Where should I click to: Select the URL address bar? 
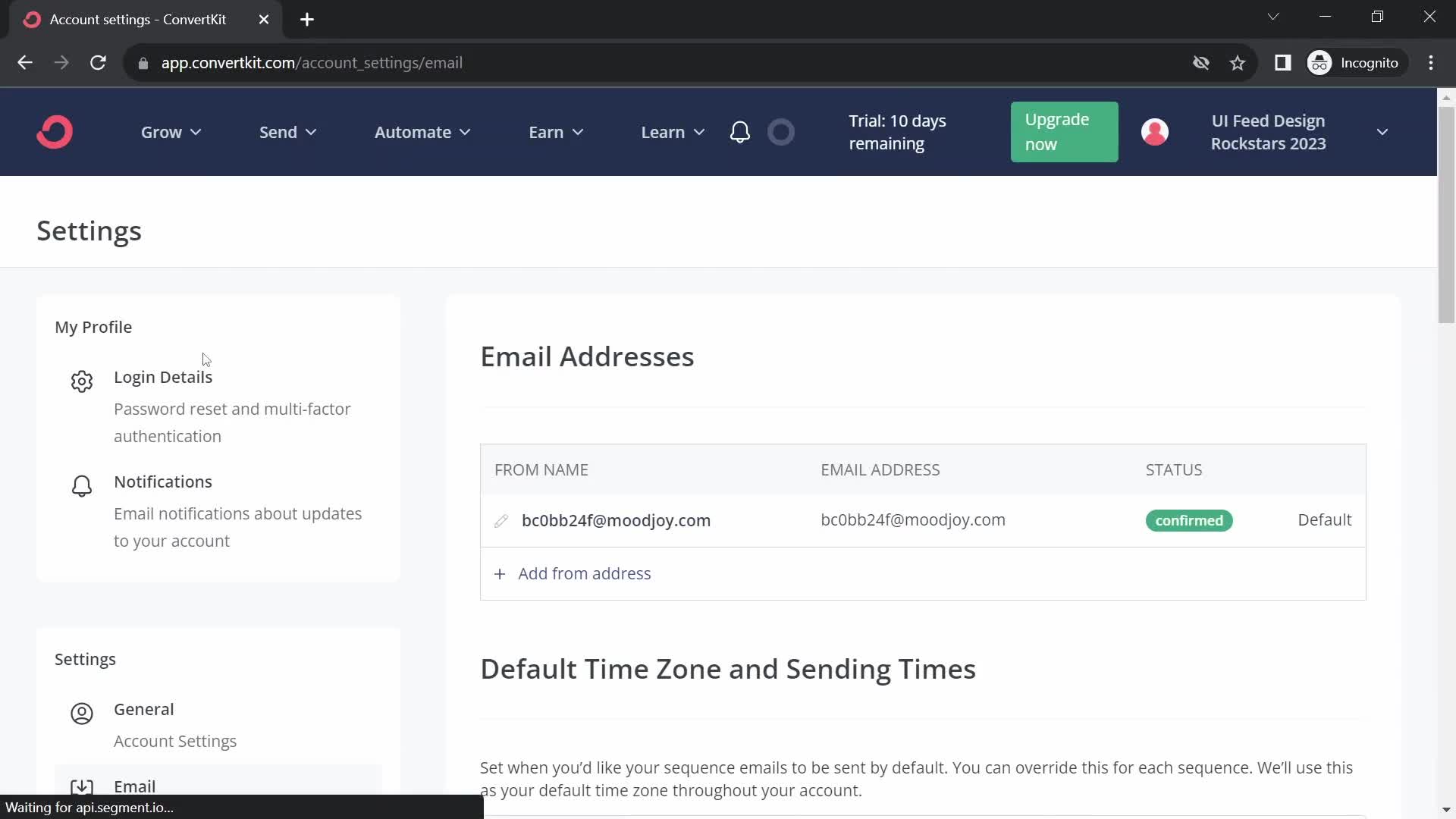click(x=312, y=62)
